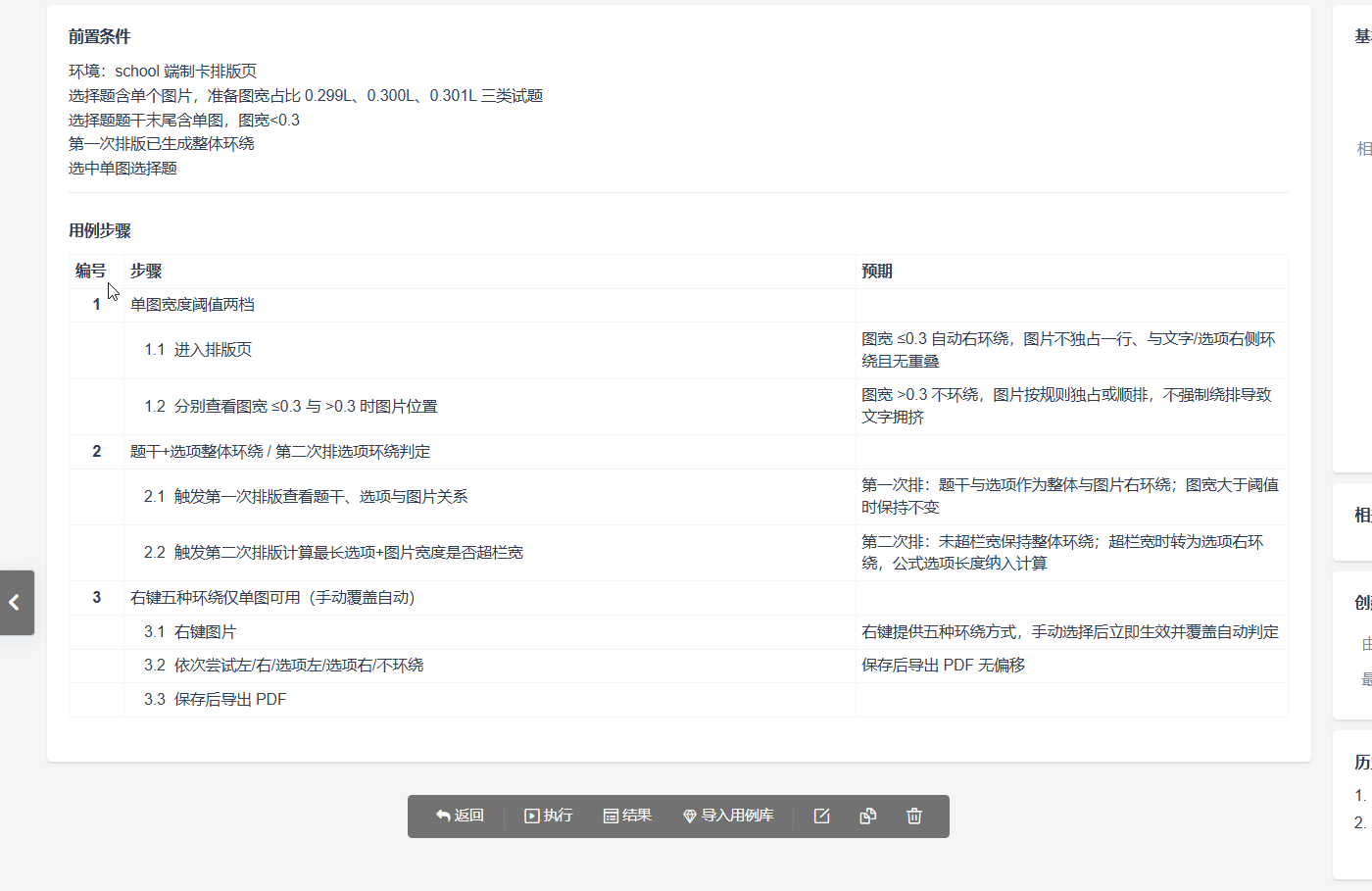Image resolution: width=1372 pixels, height=891 pixels.
Task: Click the 步骤 column header
Action: (x=146, y=272)
